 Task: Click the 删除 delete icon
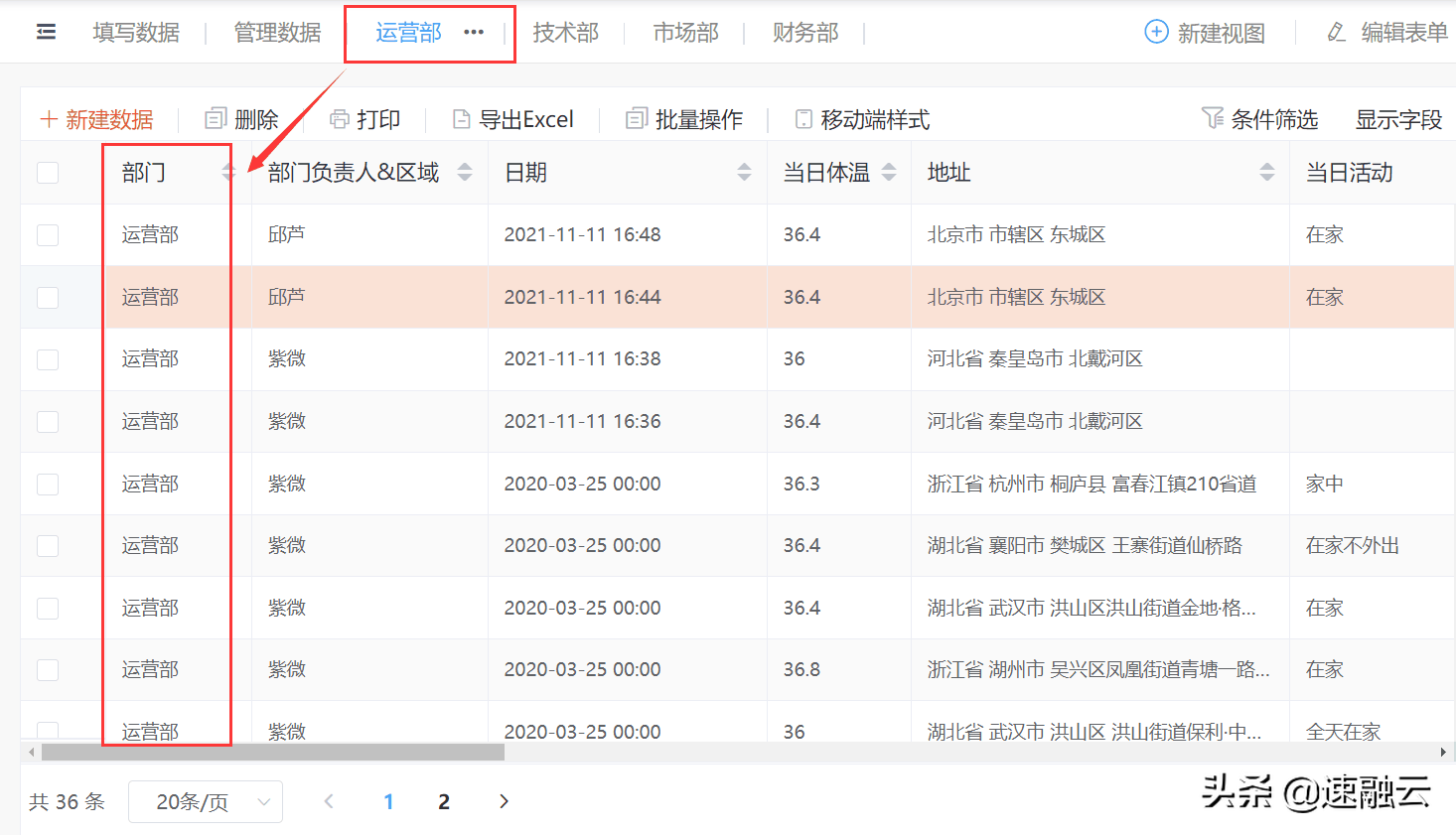click(x=216, y=119)
